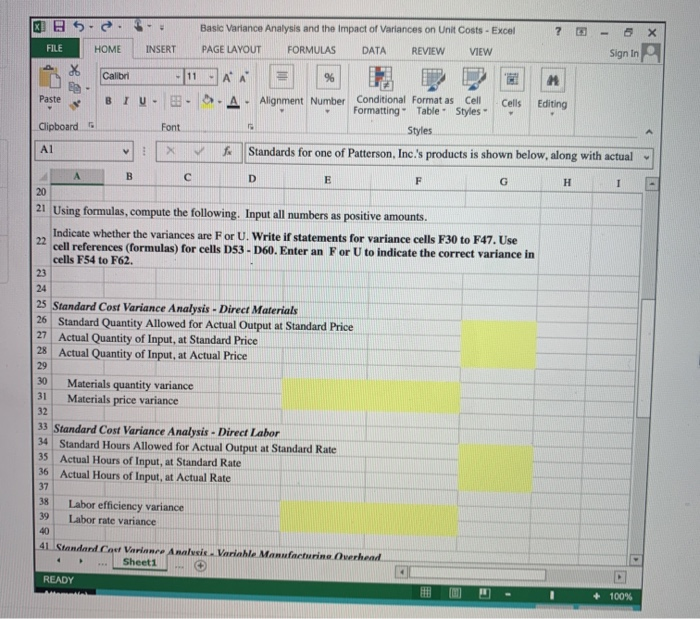
Task: Click the Undo arrow icon
Action: [x=79, y=26]
